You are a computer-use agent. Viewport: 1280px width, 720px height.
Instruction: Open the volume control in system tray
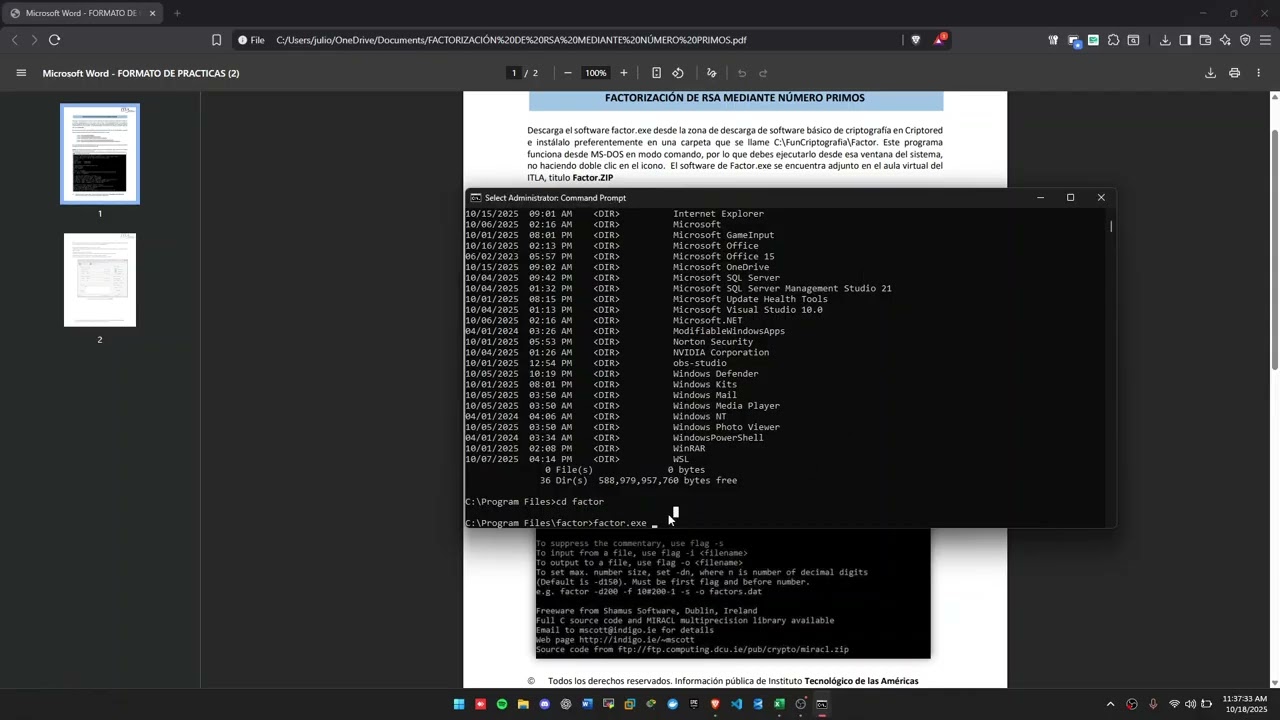pyautogui.click(x=1190, y=704)
